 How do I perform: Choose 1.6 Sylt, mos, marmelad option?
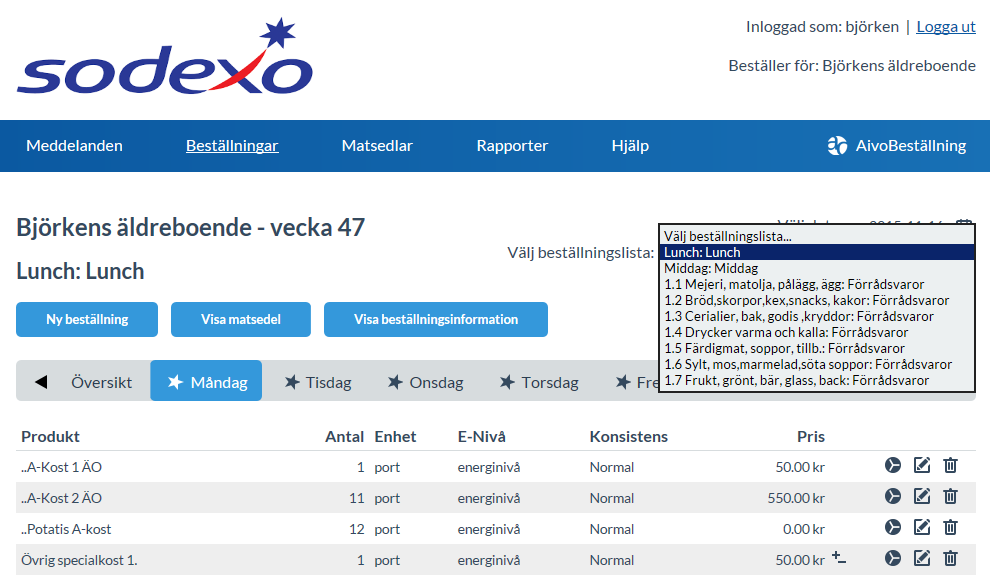point(816,364)
